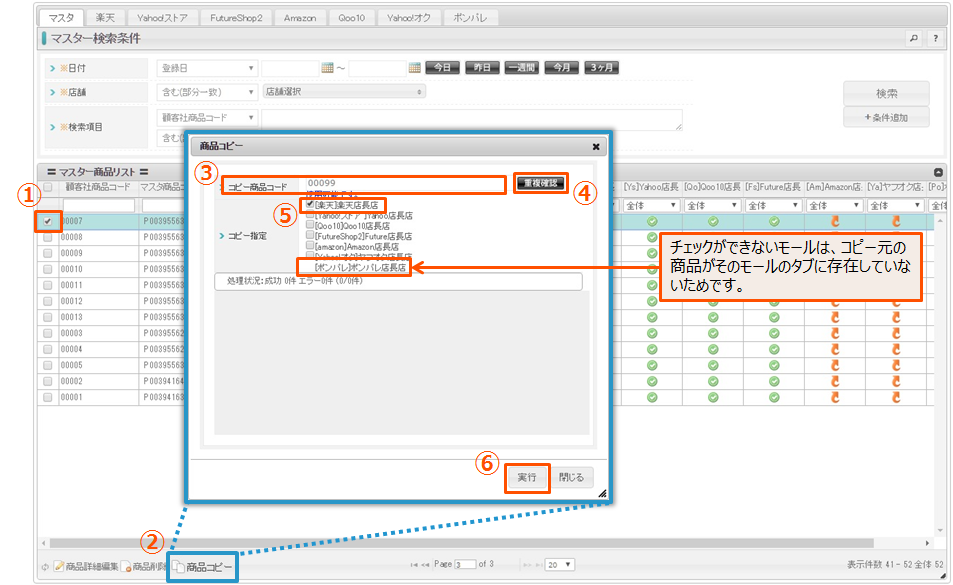Go to first page pager icon

click(414, 565)
